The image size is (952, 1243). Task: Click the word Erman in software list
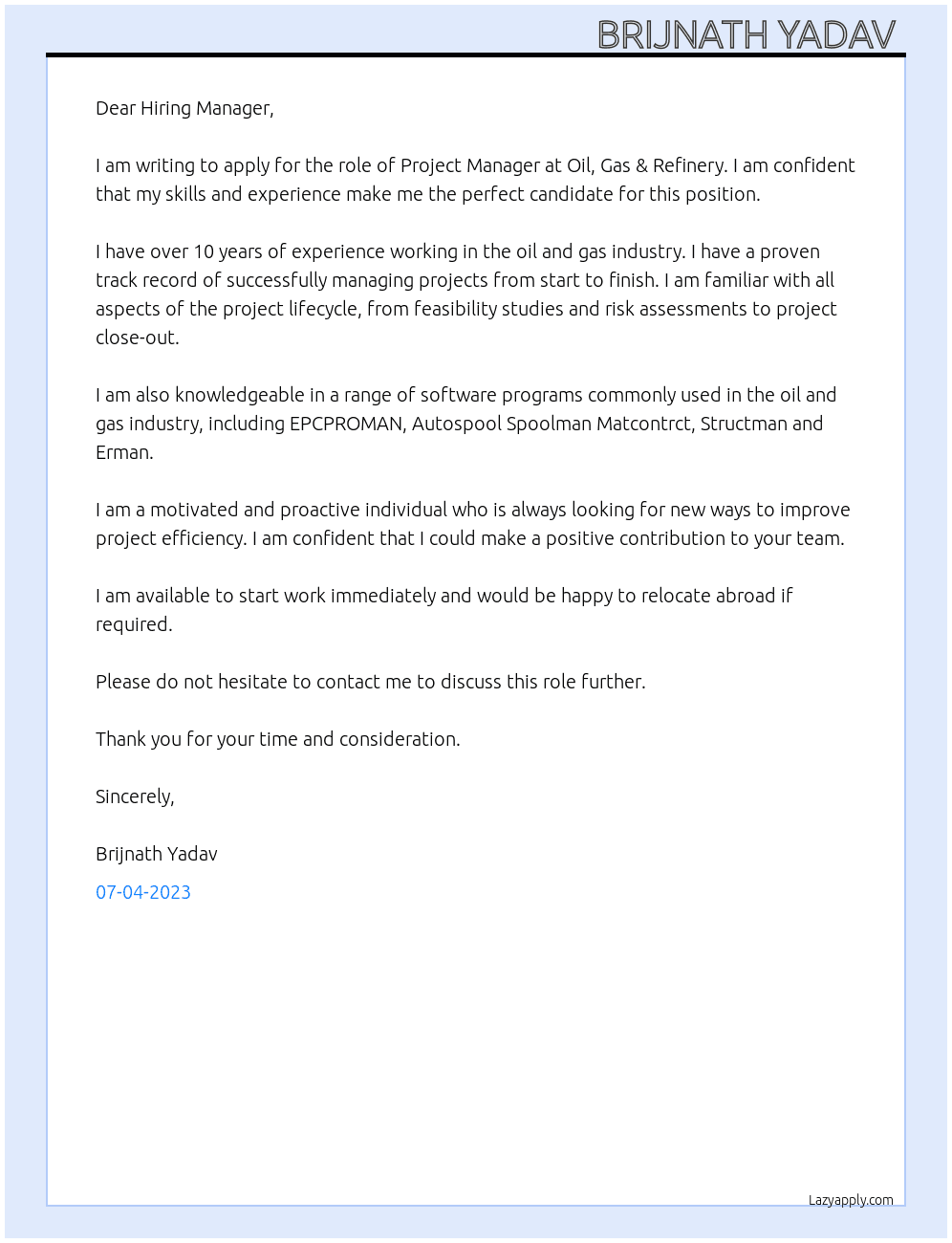(x=122, y=452)
